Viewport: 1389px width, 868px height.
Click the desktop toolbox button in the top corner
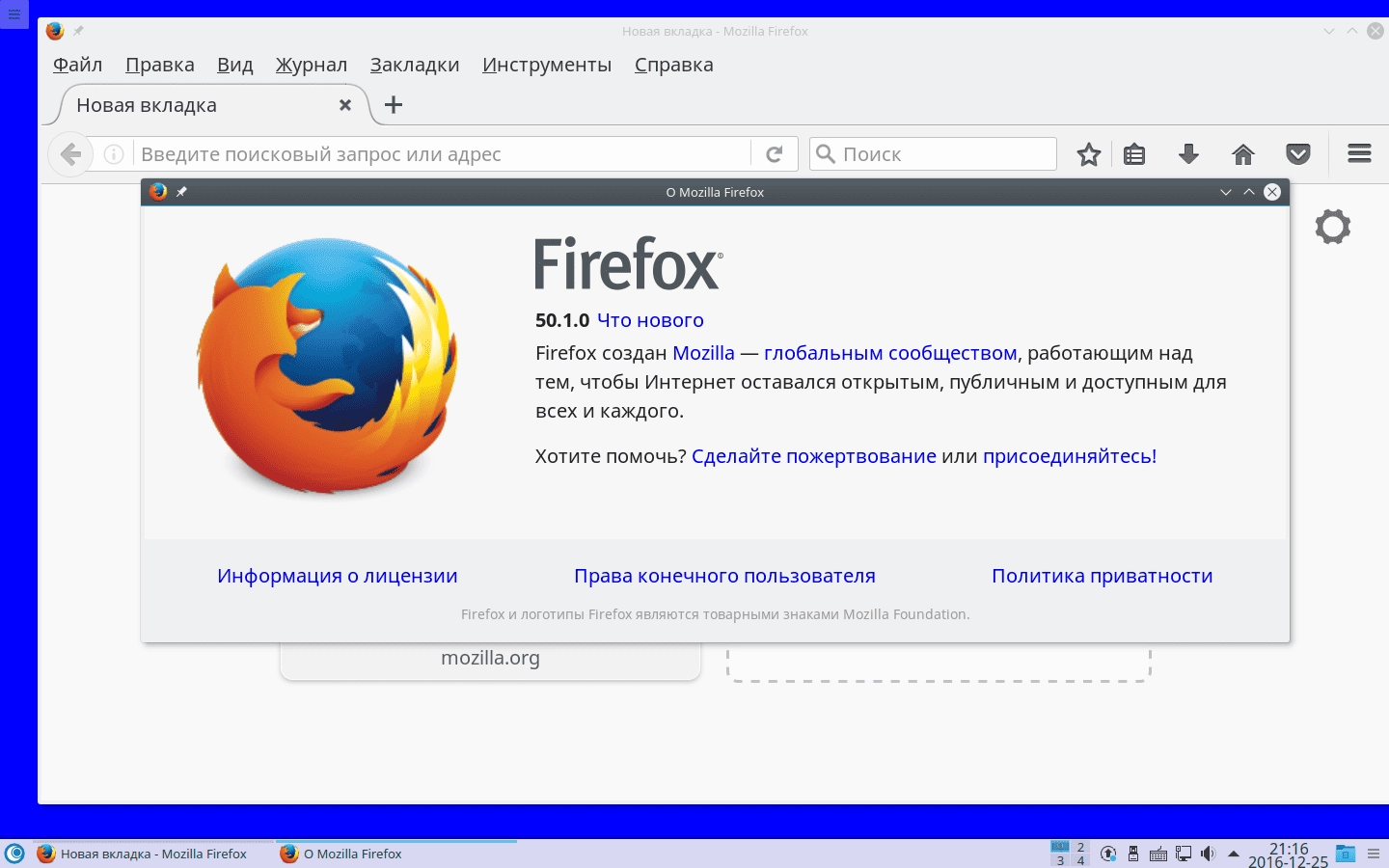coord(14,14)
